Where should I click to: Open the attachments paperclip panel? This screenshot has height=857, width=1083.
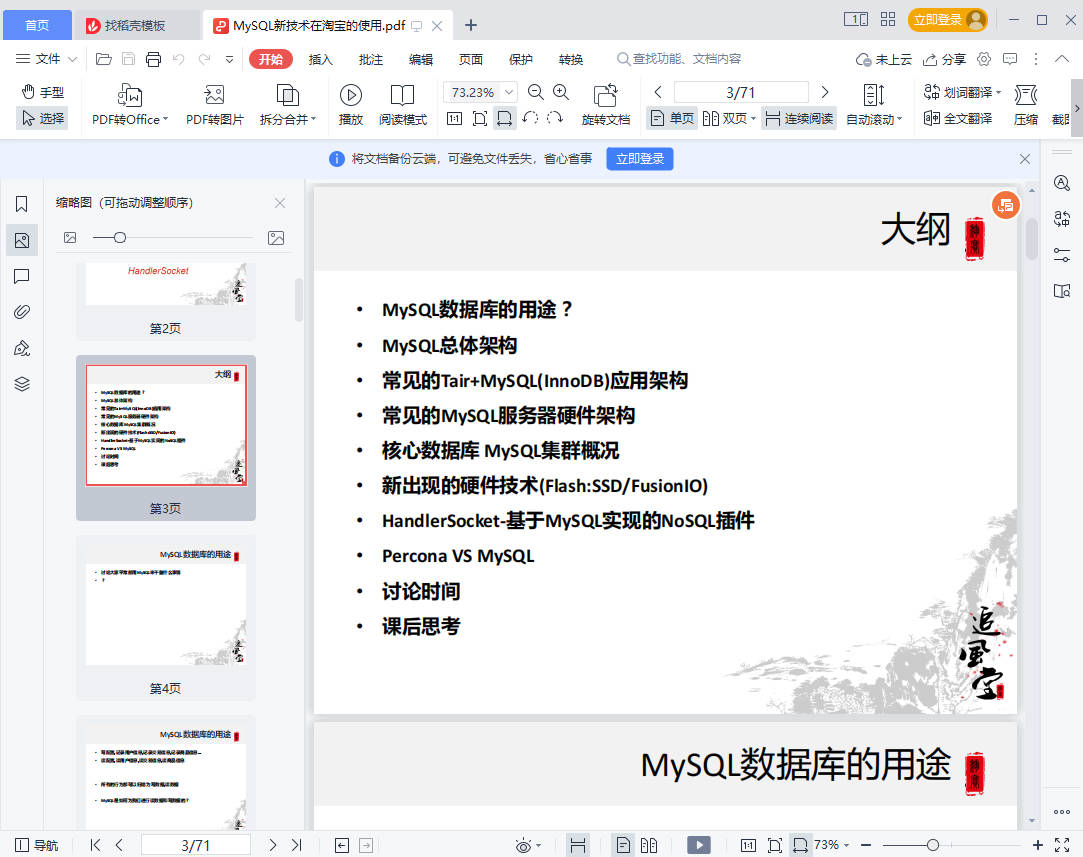pos(22,312)
